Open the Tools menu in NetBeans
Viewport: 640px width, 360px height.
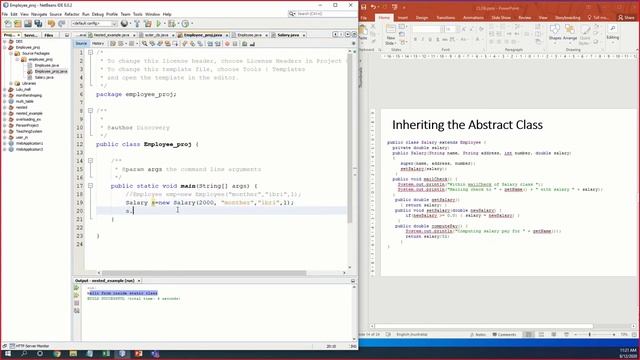click(138, 14)
